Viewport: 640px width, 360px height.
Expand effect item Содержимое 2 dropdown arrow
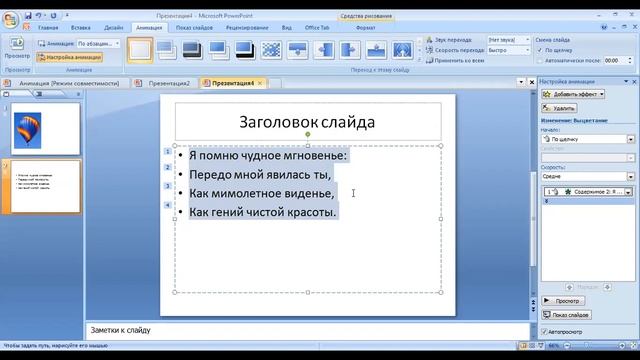point(629,192)
